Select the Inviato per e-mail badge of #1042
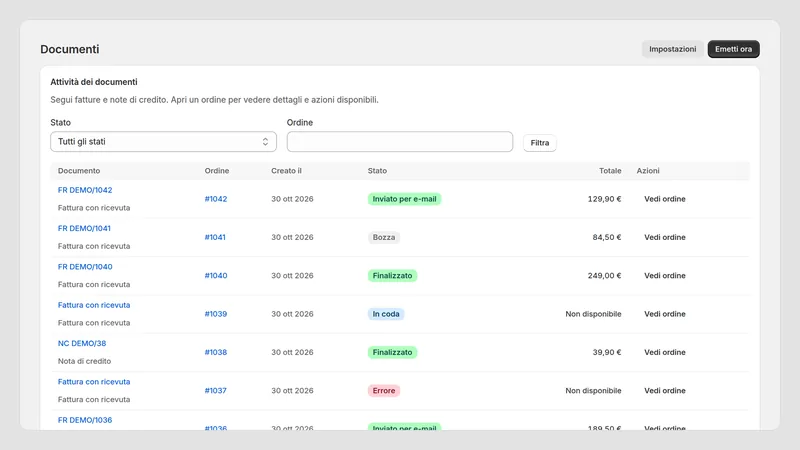 pos(404,199)
